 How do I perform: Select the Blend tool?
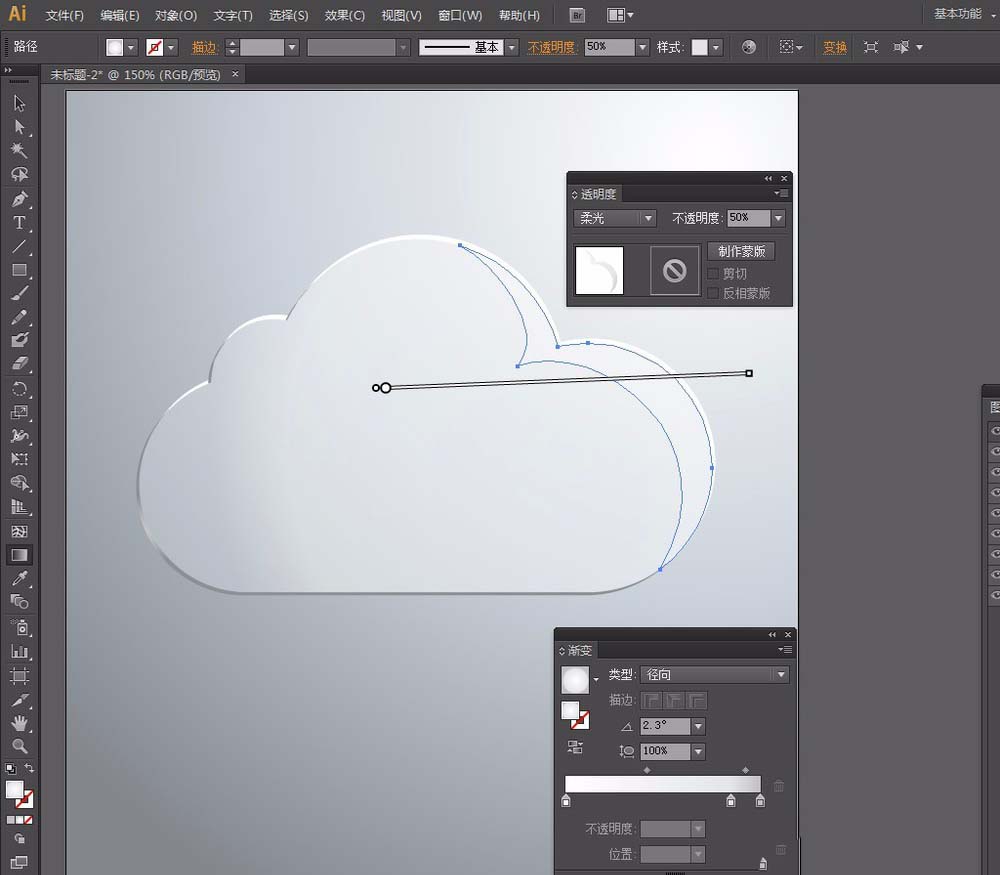(19, 601)
